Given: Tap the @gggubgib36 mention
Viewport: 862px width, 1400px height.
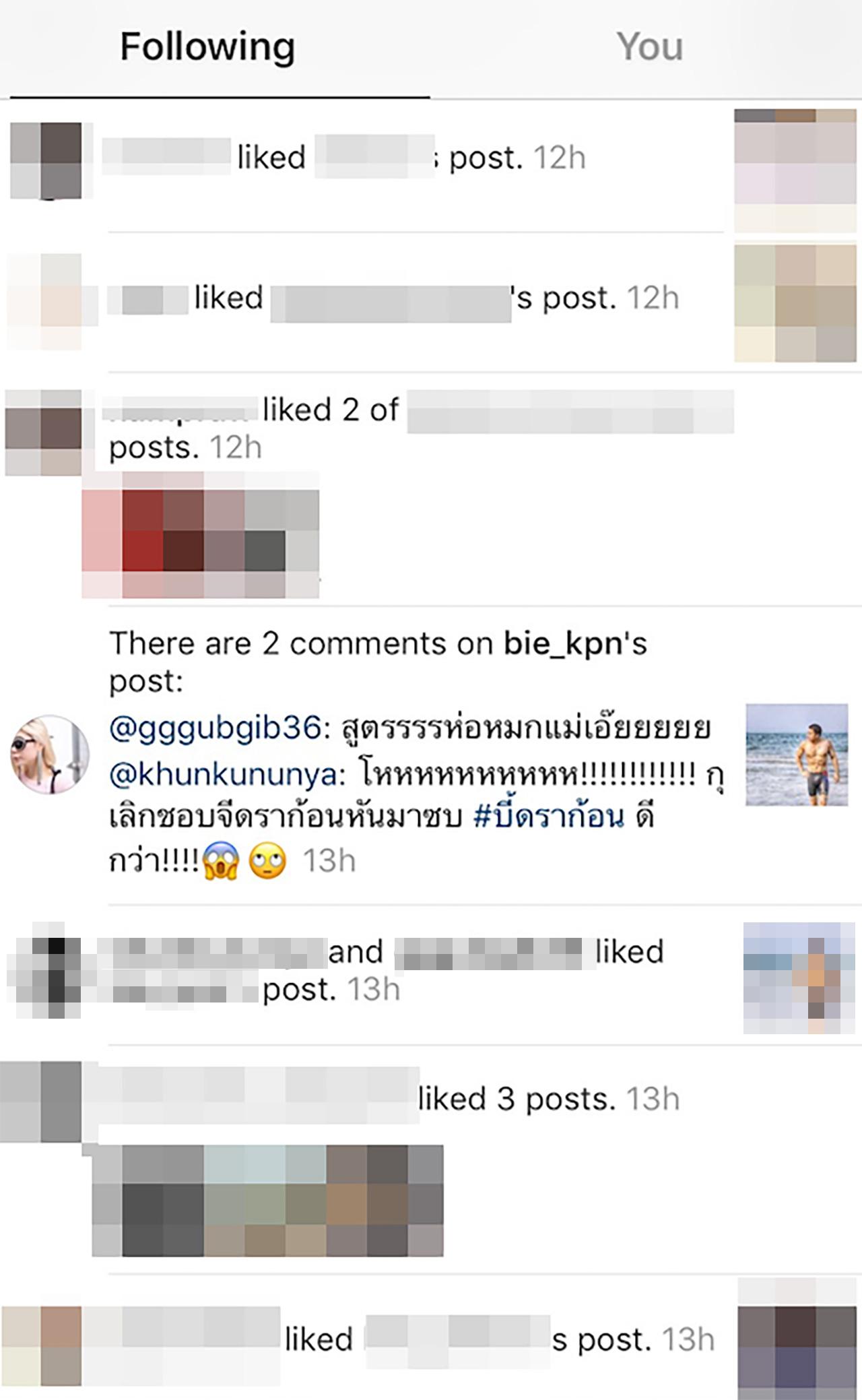Looking at the screenshot, I should pos(214,728).
